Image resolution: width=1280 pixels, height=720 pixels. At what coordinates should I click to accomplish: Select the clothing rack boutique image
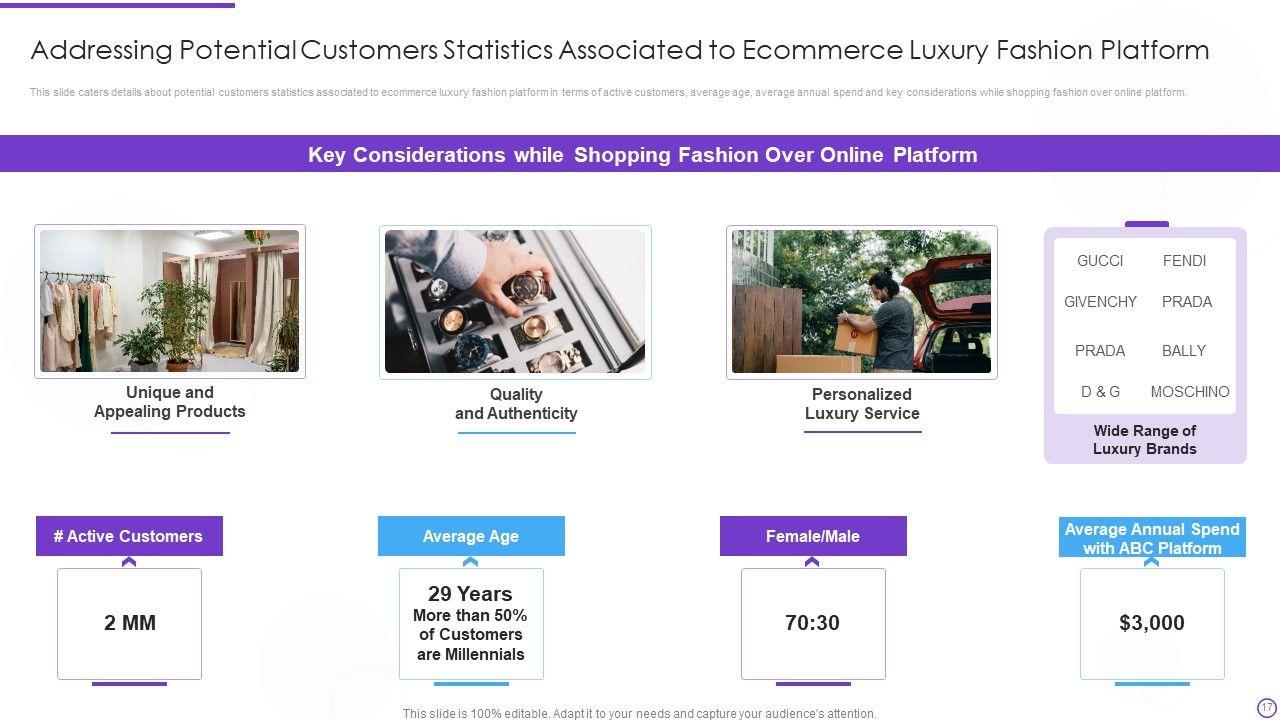coord(169,301)
